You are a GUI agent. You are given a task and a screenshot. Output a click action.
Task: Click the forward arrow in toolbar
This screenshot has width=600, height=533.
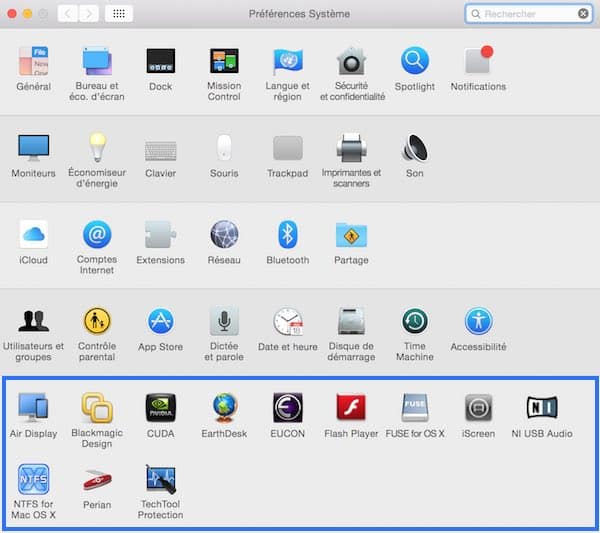pos(89,14)
